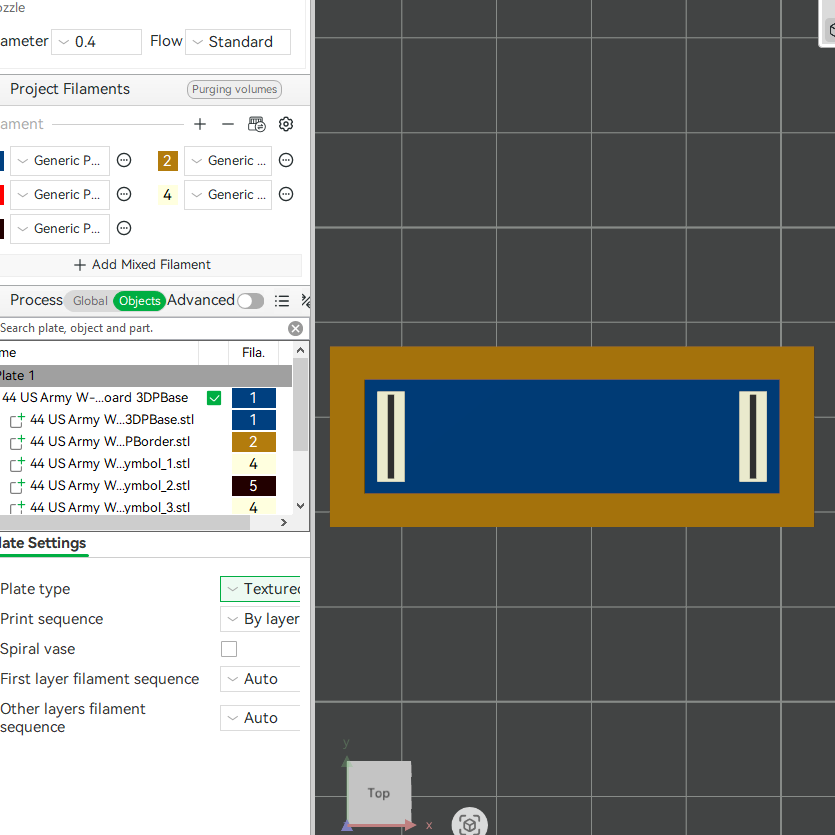Click the 3D view reset icon at bottom
Viewport: 835px width, 835px height.
(469, 823)
